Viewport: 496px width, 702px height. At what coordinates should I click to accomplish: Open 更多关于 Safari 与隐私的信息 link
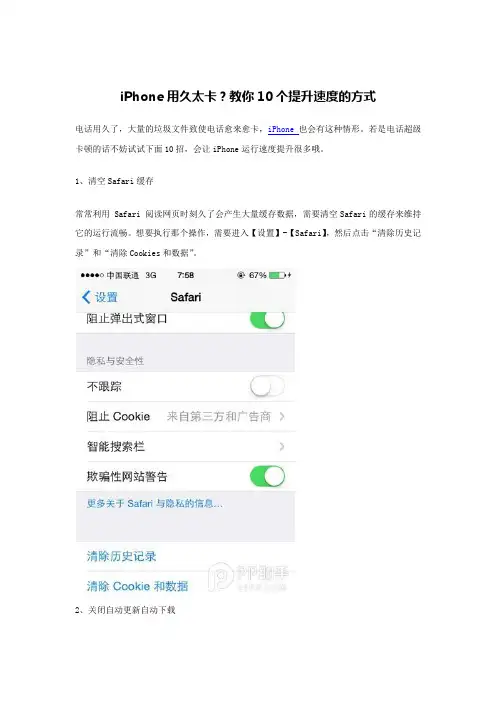coord(154,504)
